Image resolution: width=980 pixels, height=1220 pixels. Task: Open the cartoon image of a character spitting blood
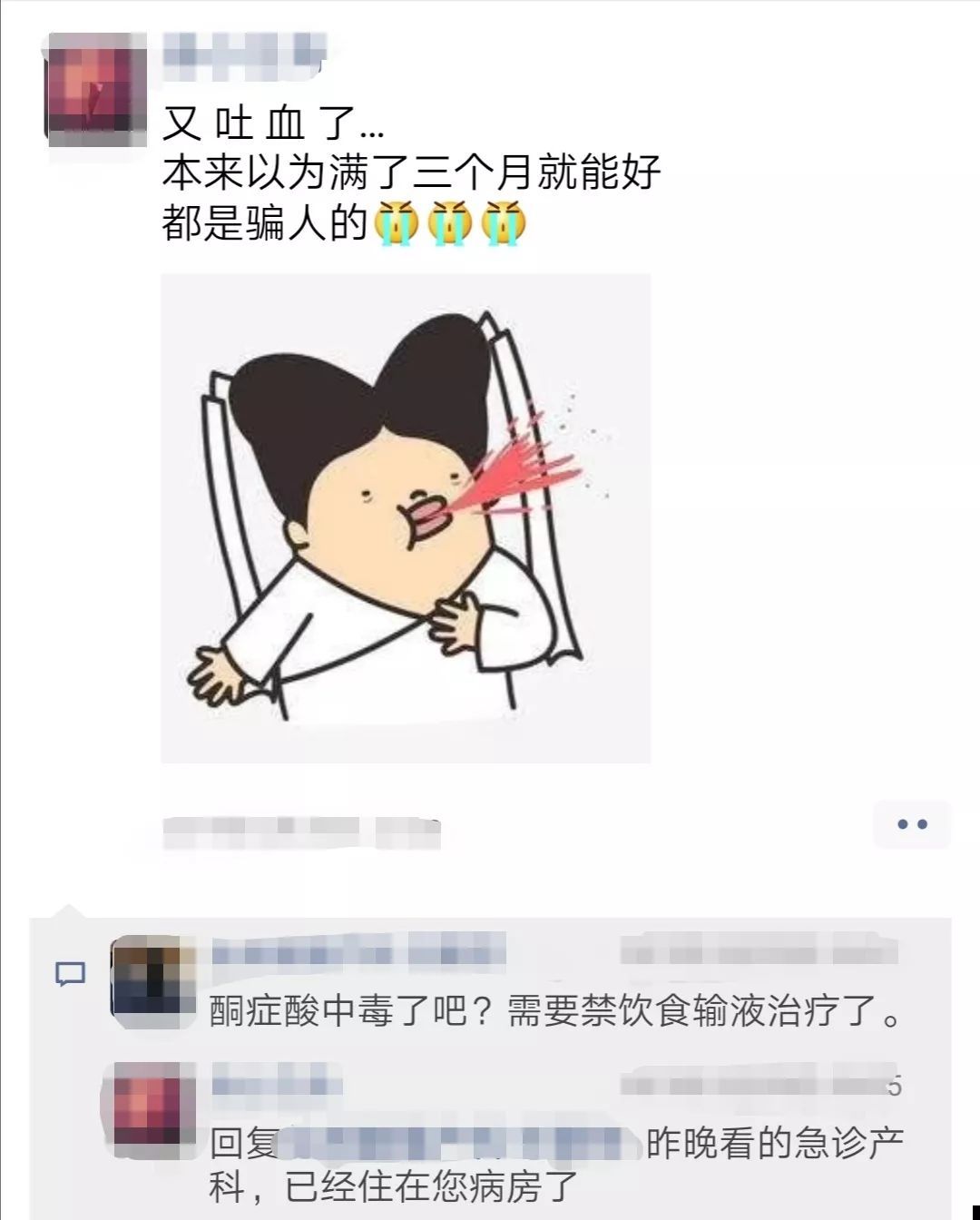click(x=406, y=518)
